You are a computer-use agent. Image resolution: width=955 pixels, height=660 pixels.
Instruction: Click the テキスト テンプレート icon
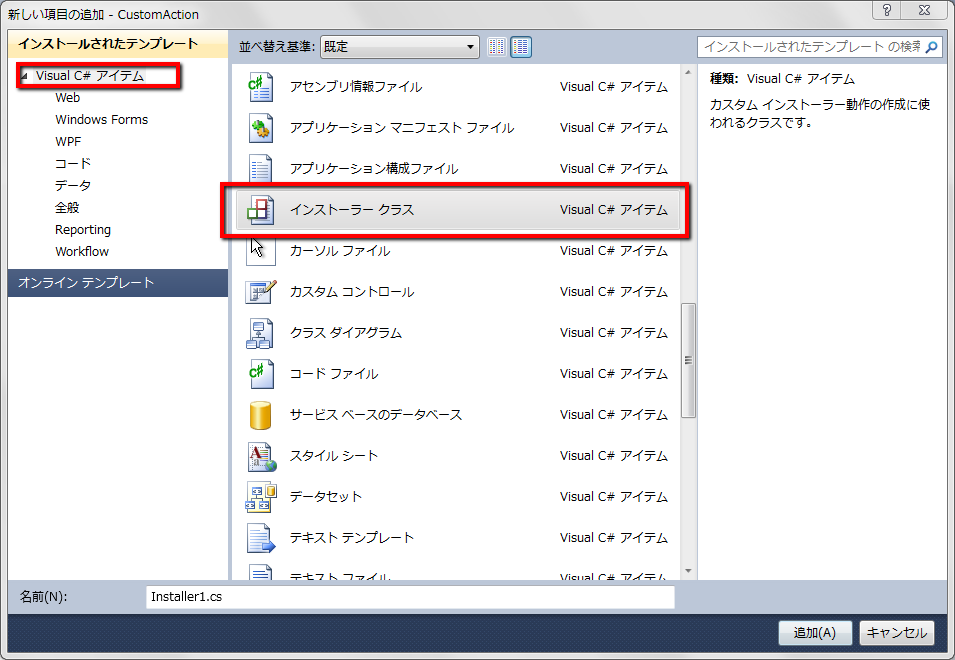pos(261,538)
